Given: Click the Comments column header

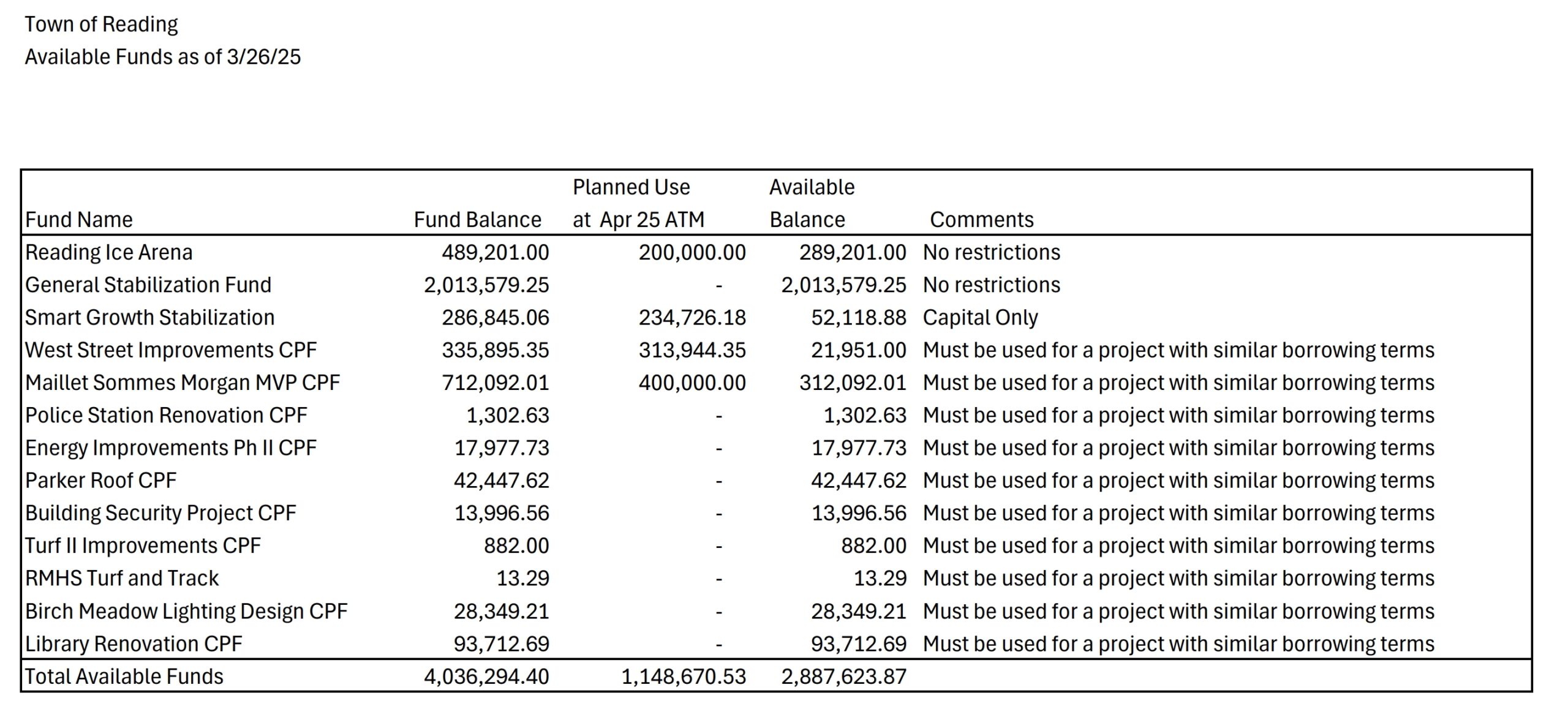Looking at the screenshot, I should pos(981,220).
